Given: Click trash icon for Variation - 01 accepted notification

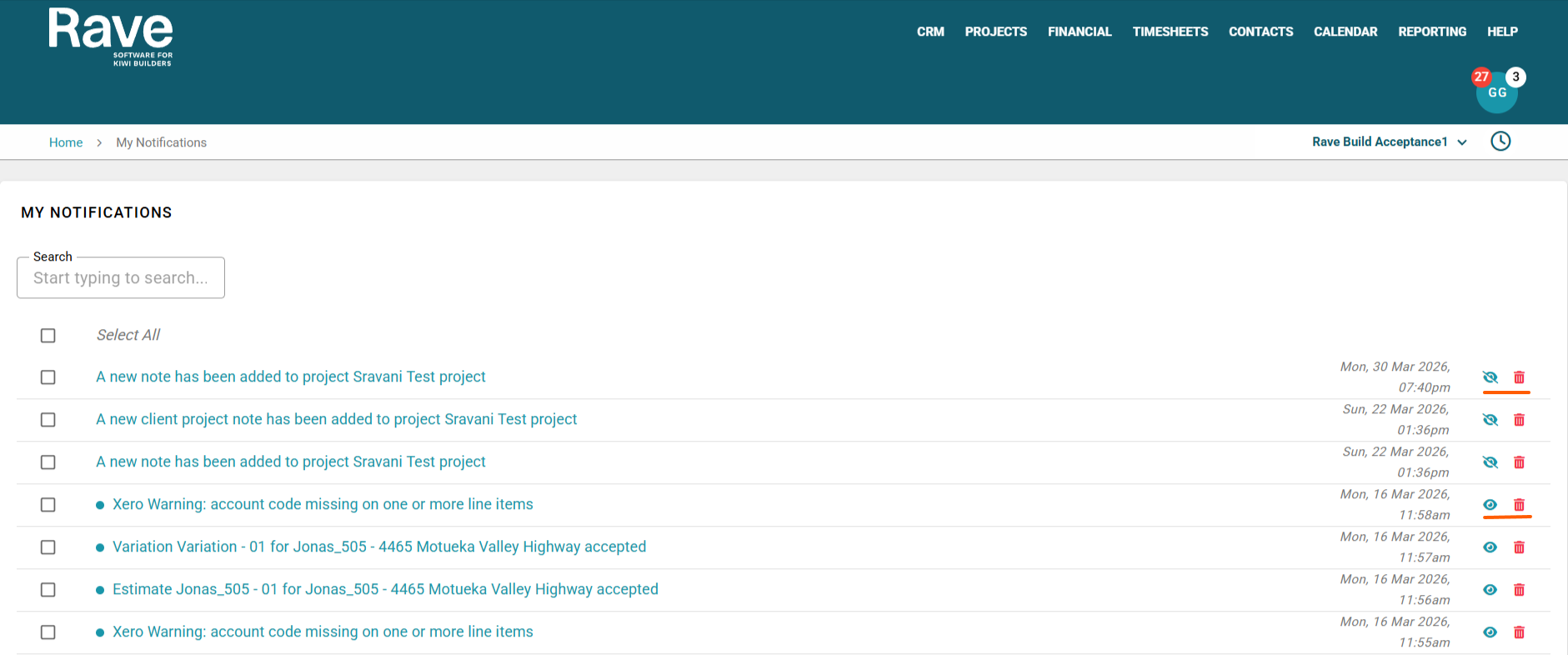Looking at the screenshot, I should click(x=1519, y=547).
